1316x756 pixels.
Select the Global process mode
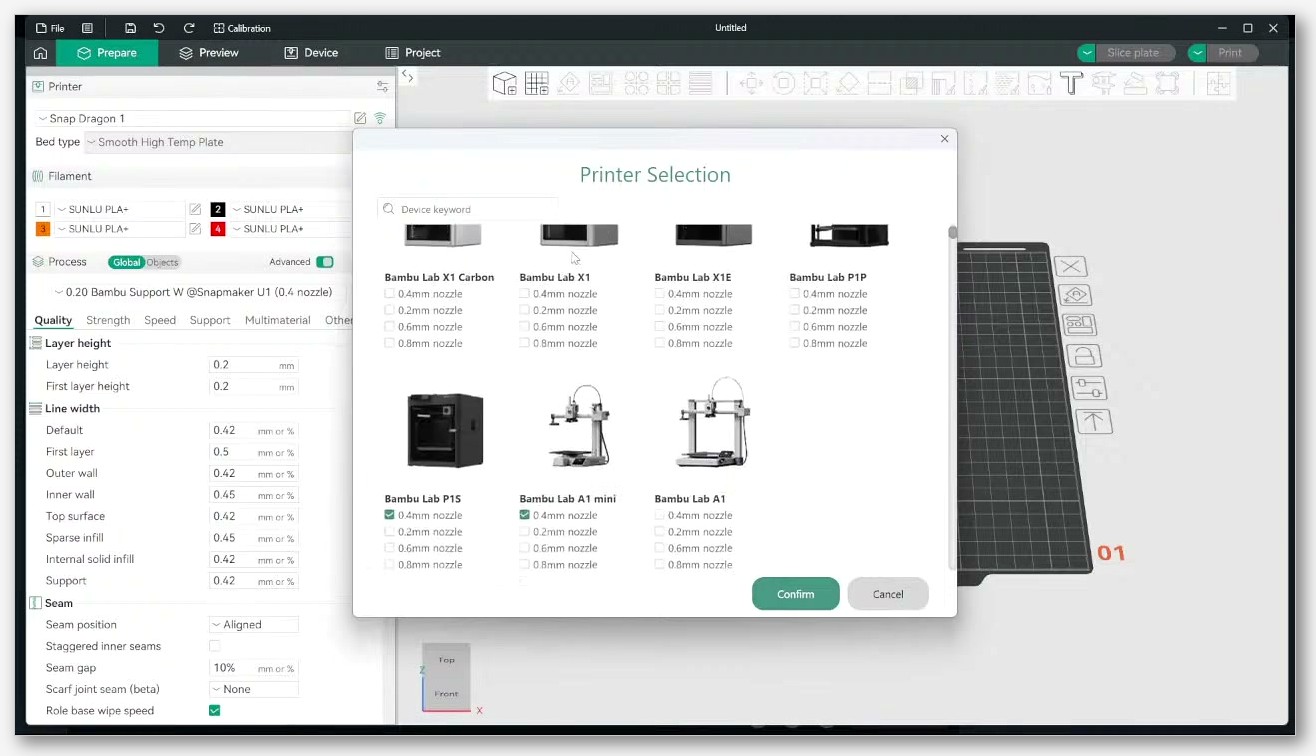pos(126,262)
